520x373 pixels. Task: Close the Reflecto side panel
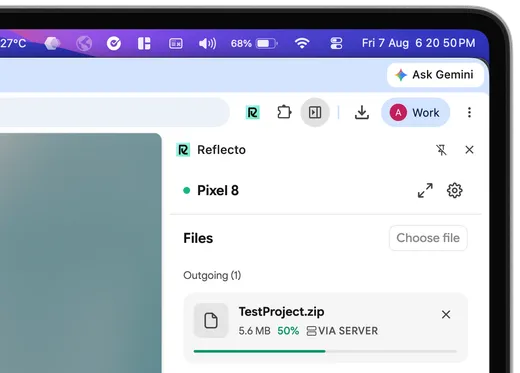coord(469,150)
